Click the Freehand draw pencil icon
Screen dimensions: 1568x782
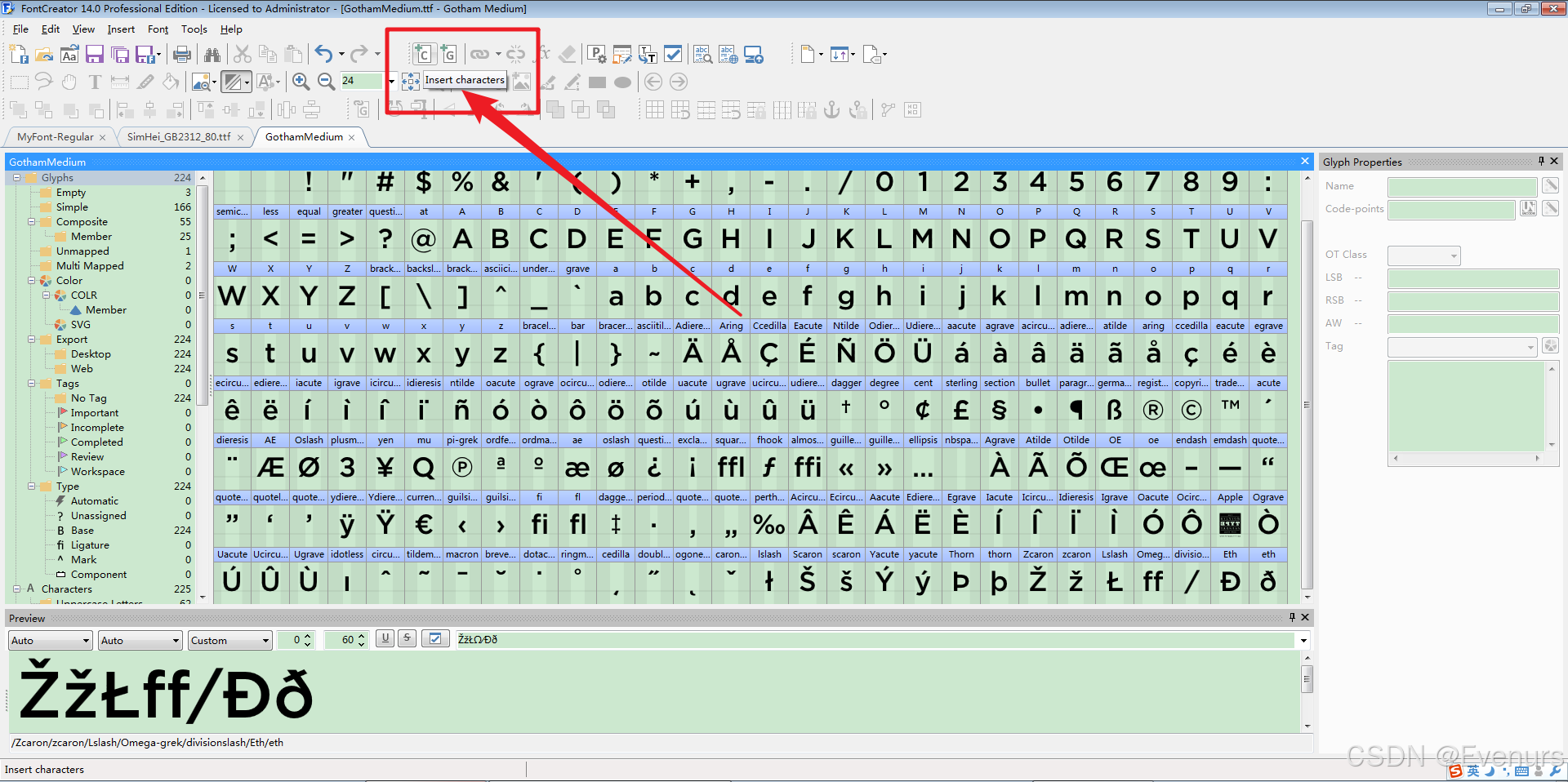pyautogui.click(x=146, y=81)
